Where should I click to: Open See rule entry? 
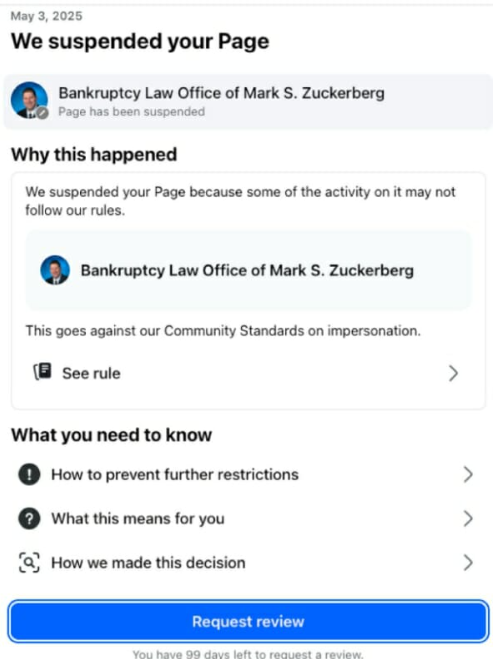248,373
